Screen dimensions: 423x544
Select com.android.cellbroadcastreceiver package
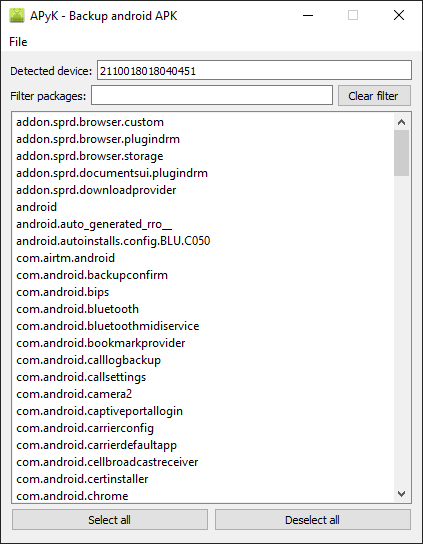[x=203, y=462]
